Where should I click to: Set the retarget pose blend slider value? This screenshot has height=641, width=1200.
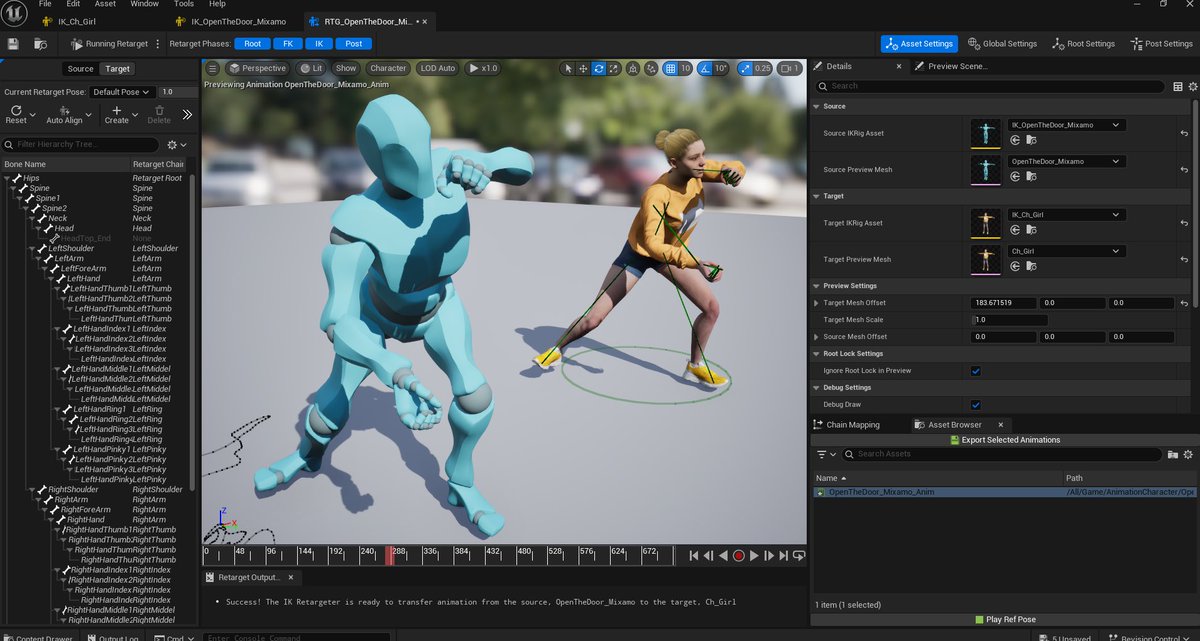[x=177, y=92]
